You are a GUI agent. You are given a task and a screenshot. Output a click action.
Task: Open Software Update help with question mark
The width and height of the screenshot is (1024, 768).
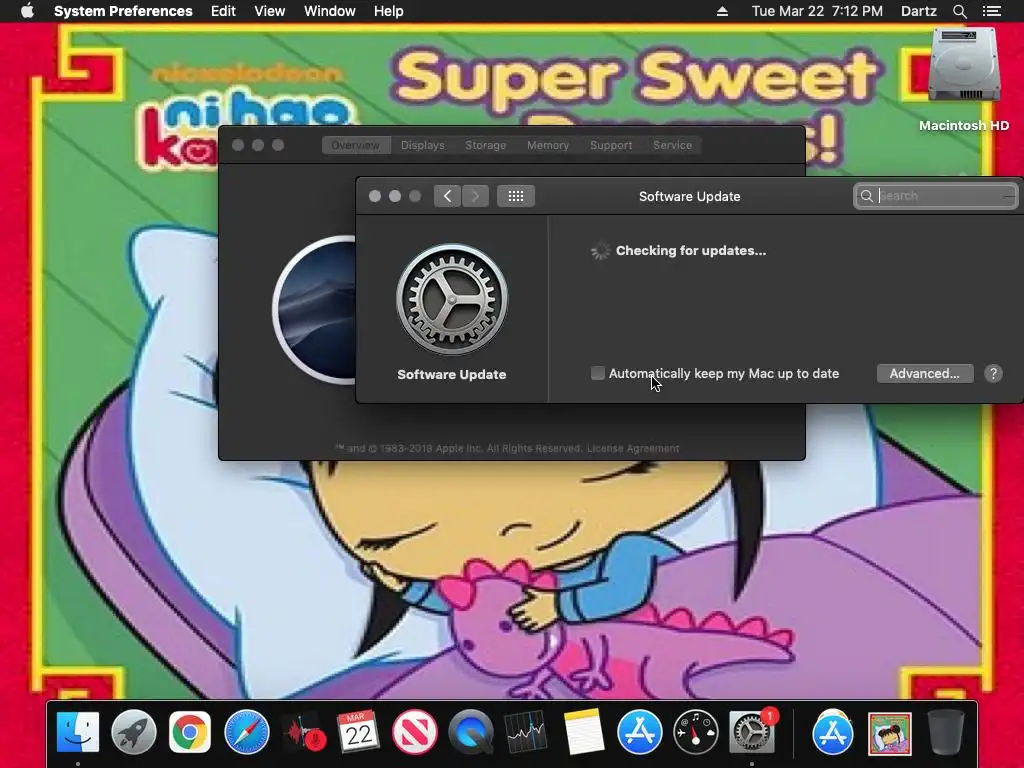pos(993,374)
